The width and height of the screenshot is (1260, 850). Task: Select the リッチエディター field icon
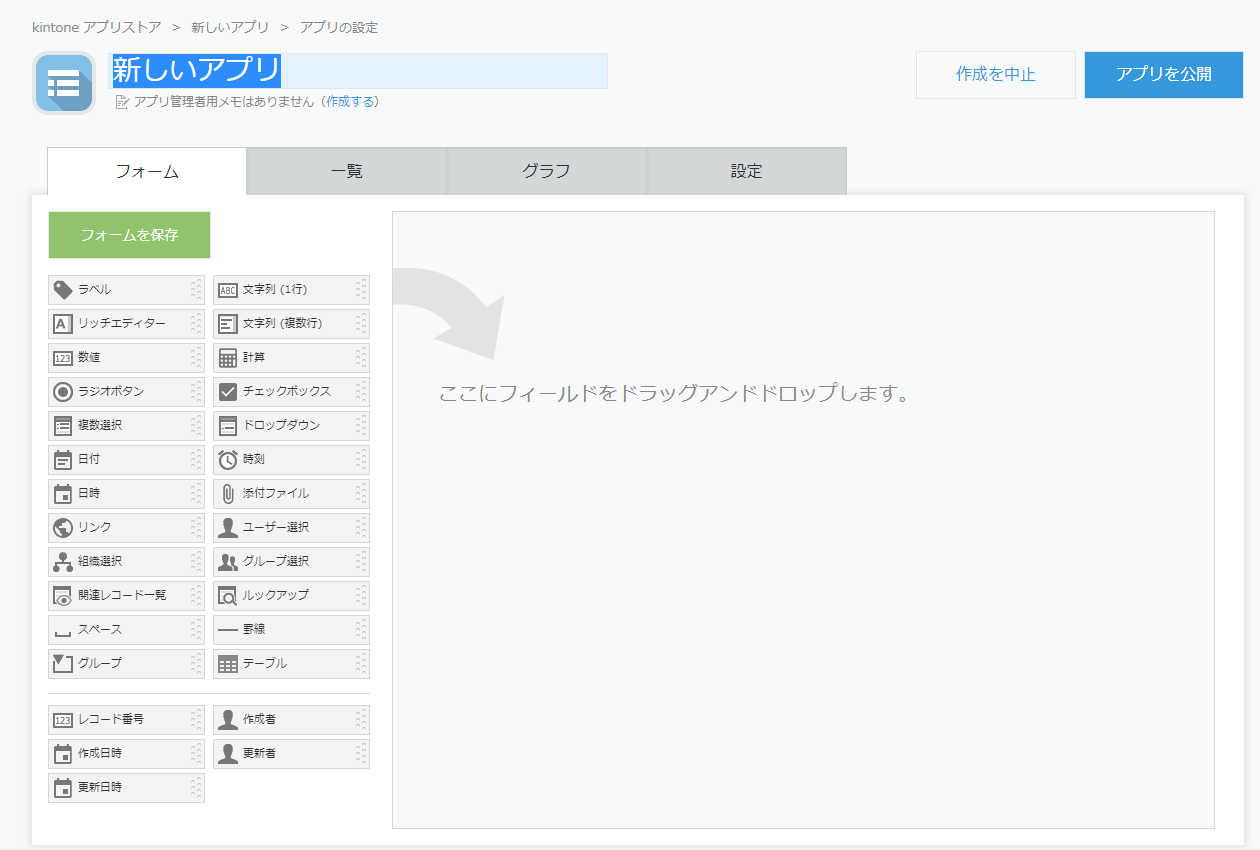point(62,324)
